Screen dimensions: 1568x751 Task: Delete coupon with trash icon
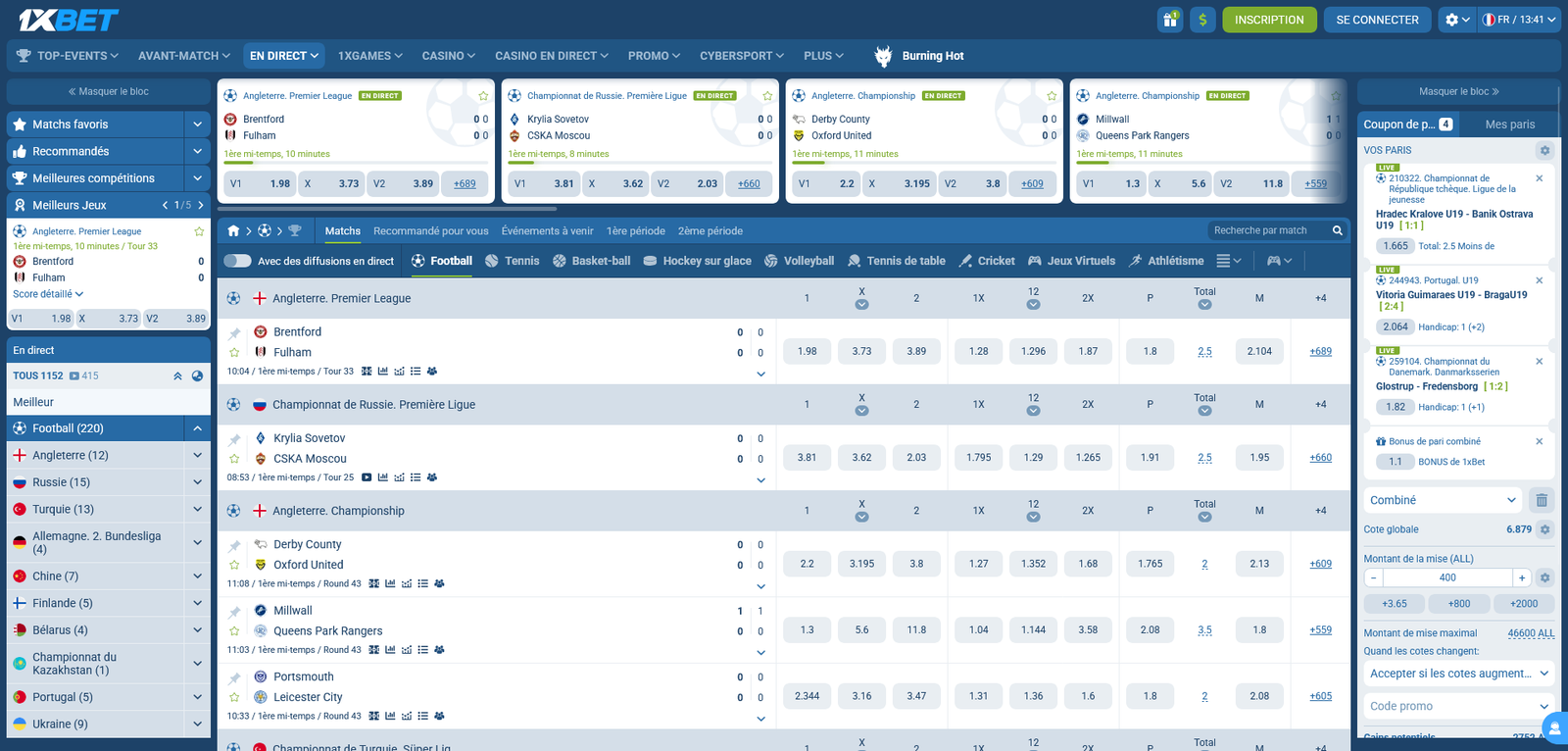(1542, 500)
